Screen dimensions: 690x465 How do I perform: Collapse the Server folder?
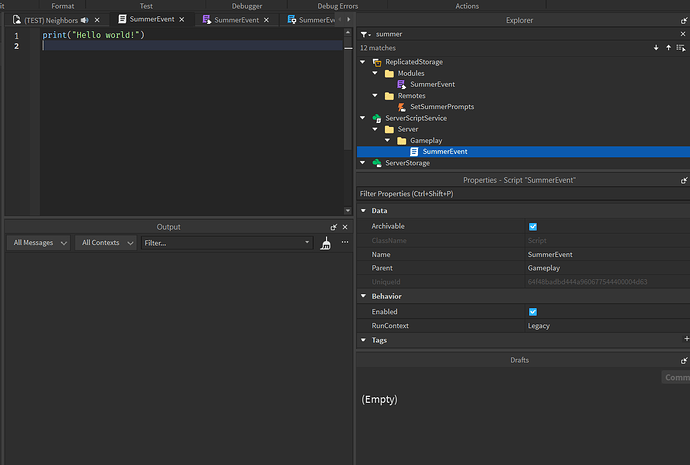[375, 129]
